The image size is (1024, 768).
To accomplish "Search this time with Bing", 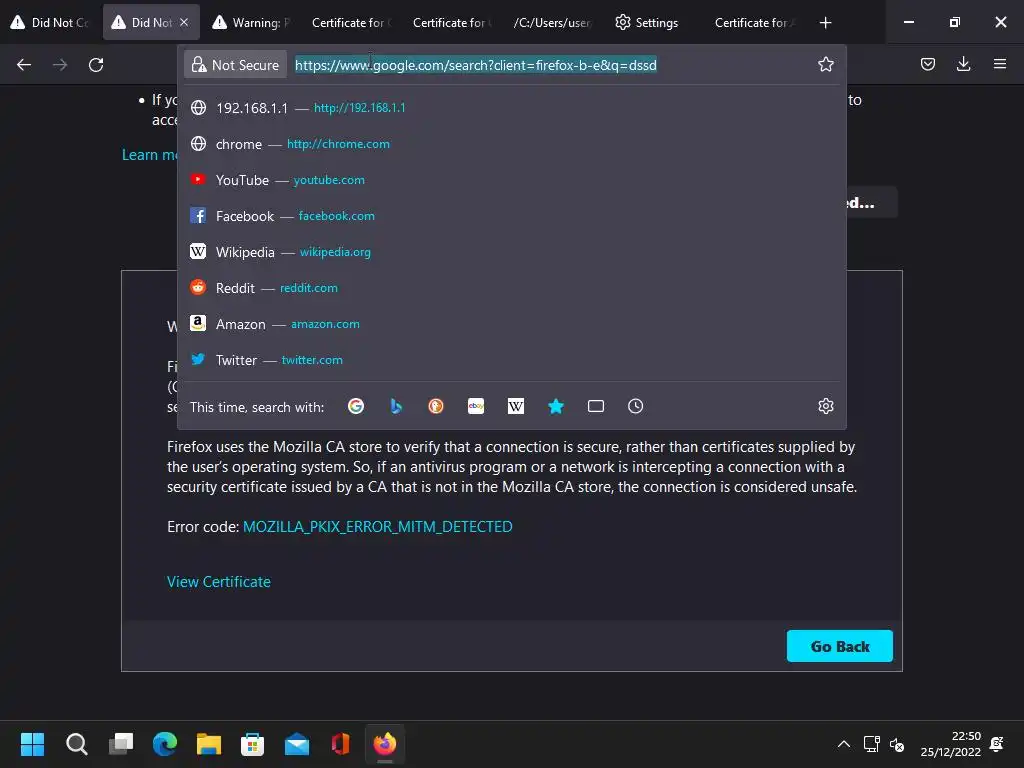I will point(396,406).
